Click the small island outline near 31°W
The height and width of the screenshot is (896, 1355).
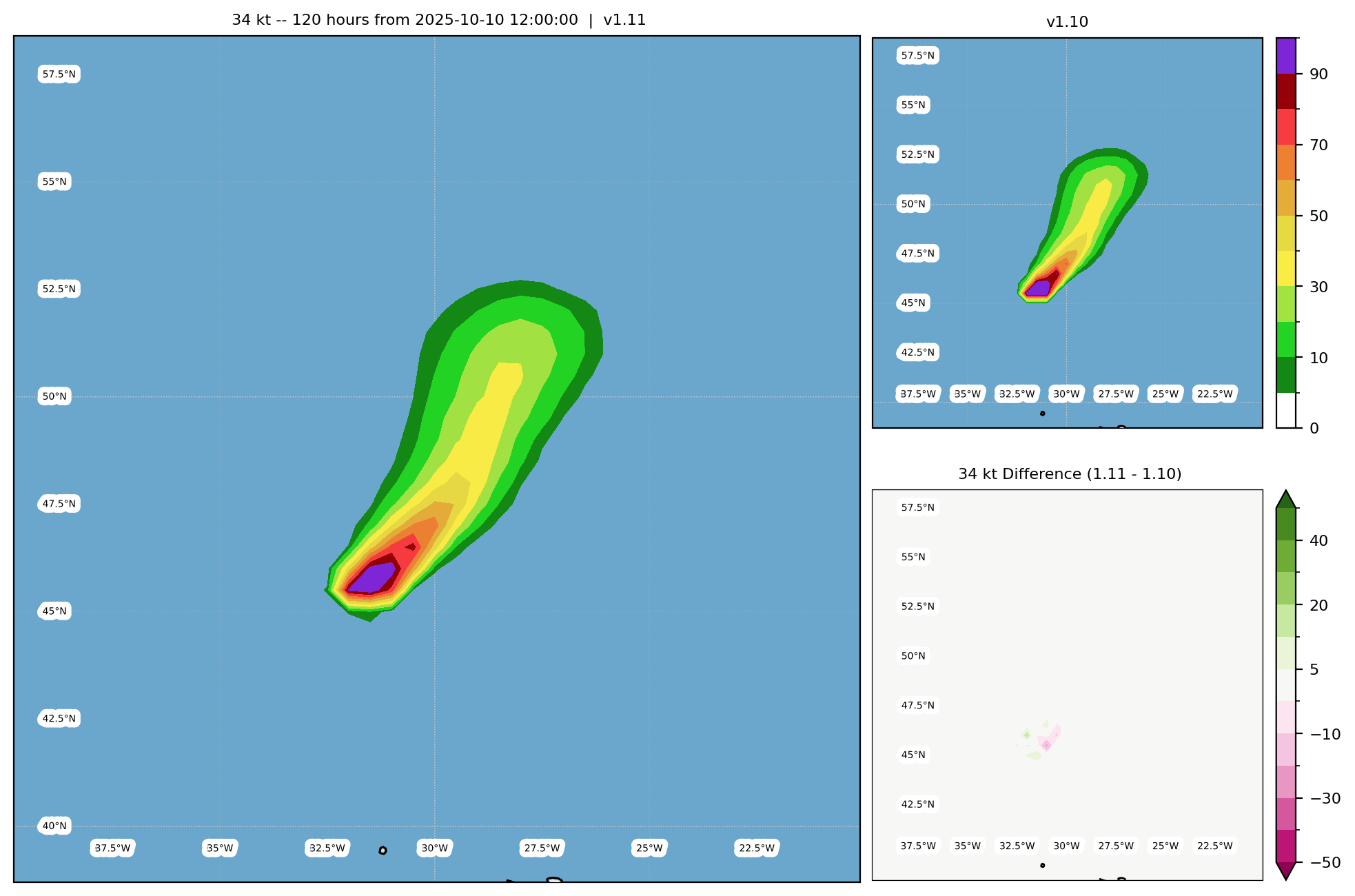(383, 851)
